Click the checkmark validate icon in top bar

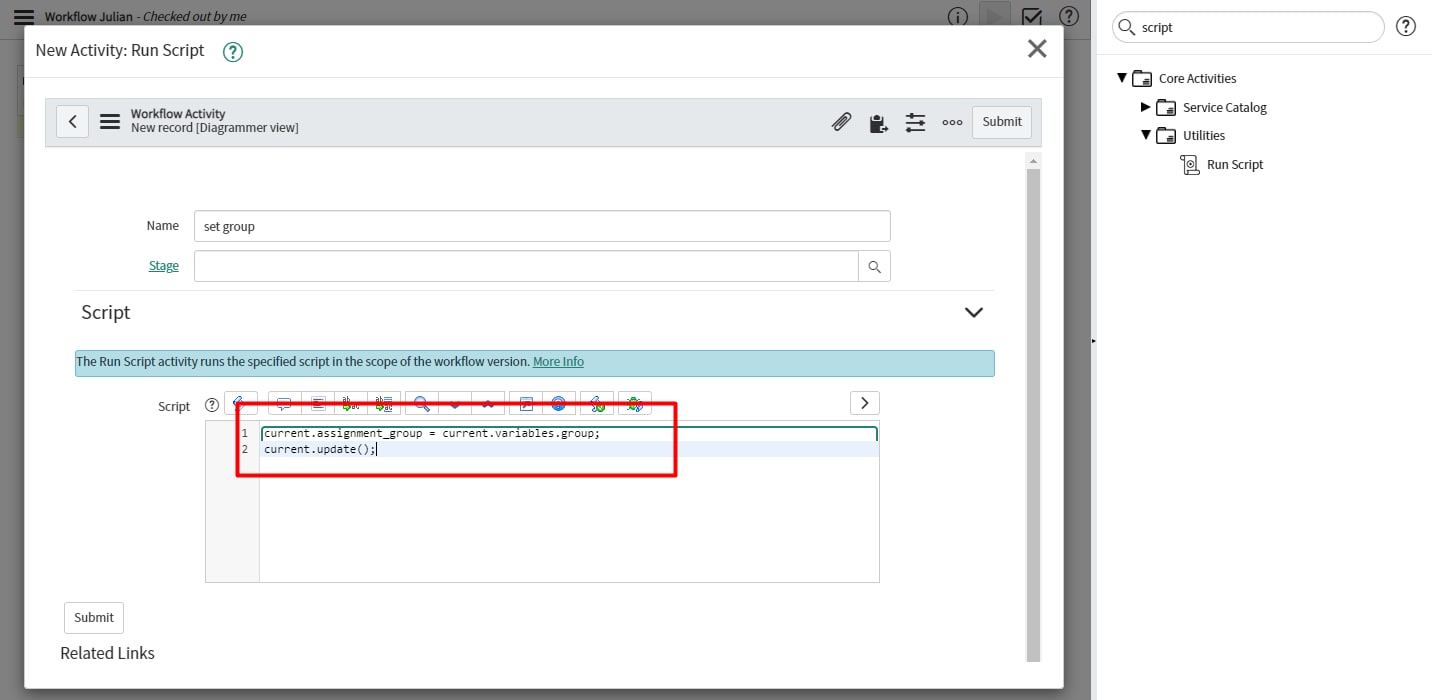[1032, 17]
